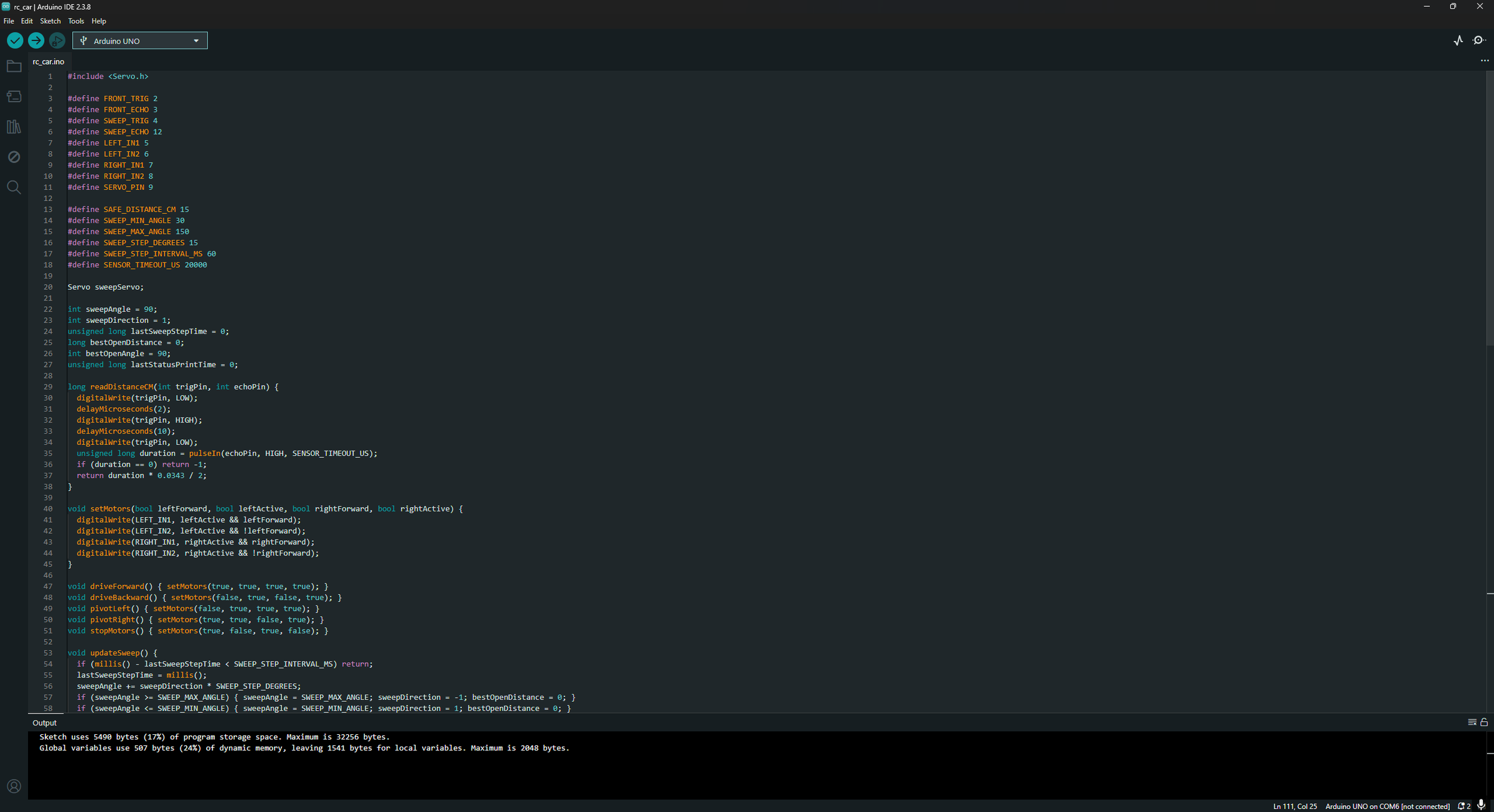Viewport: 1494px width, 812px height.
Task: Click the SERVO_PIN 9 define line
Action: pyautogui.click(x=110, y=187)
